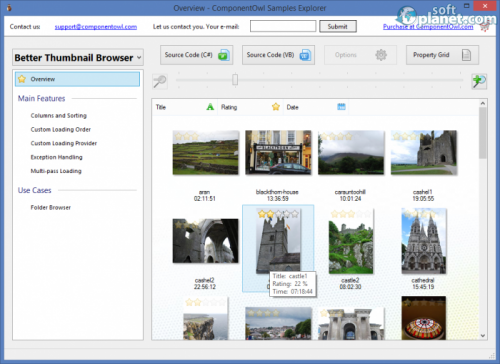Click the star icon beside Overview

(x=22, y=79)
